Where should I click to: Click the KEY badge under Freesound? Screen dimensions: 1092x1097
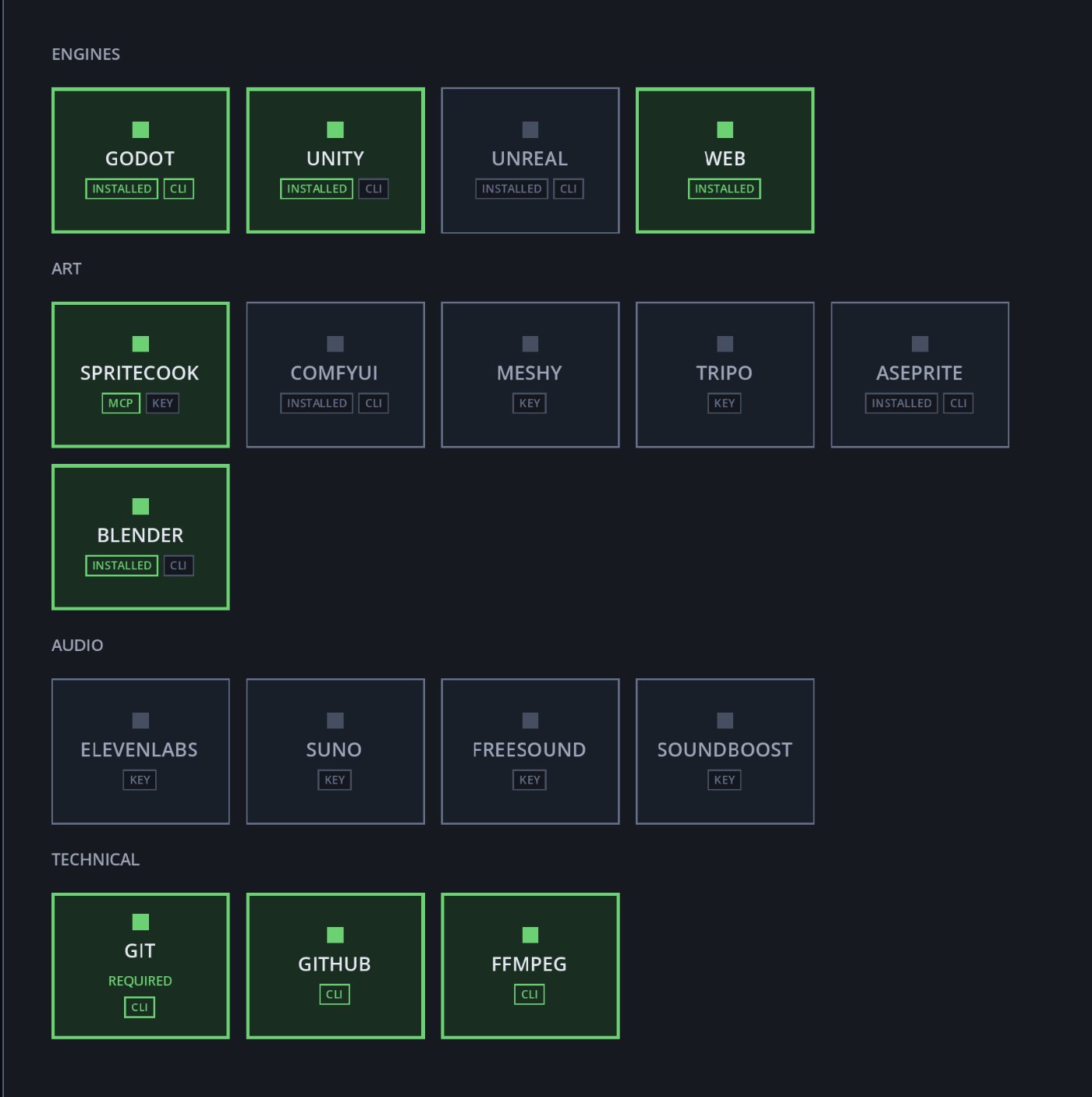530,780
